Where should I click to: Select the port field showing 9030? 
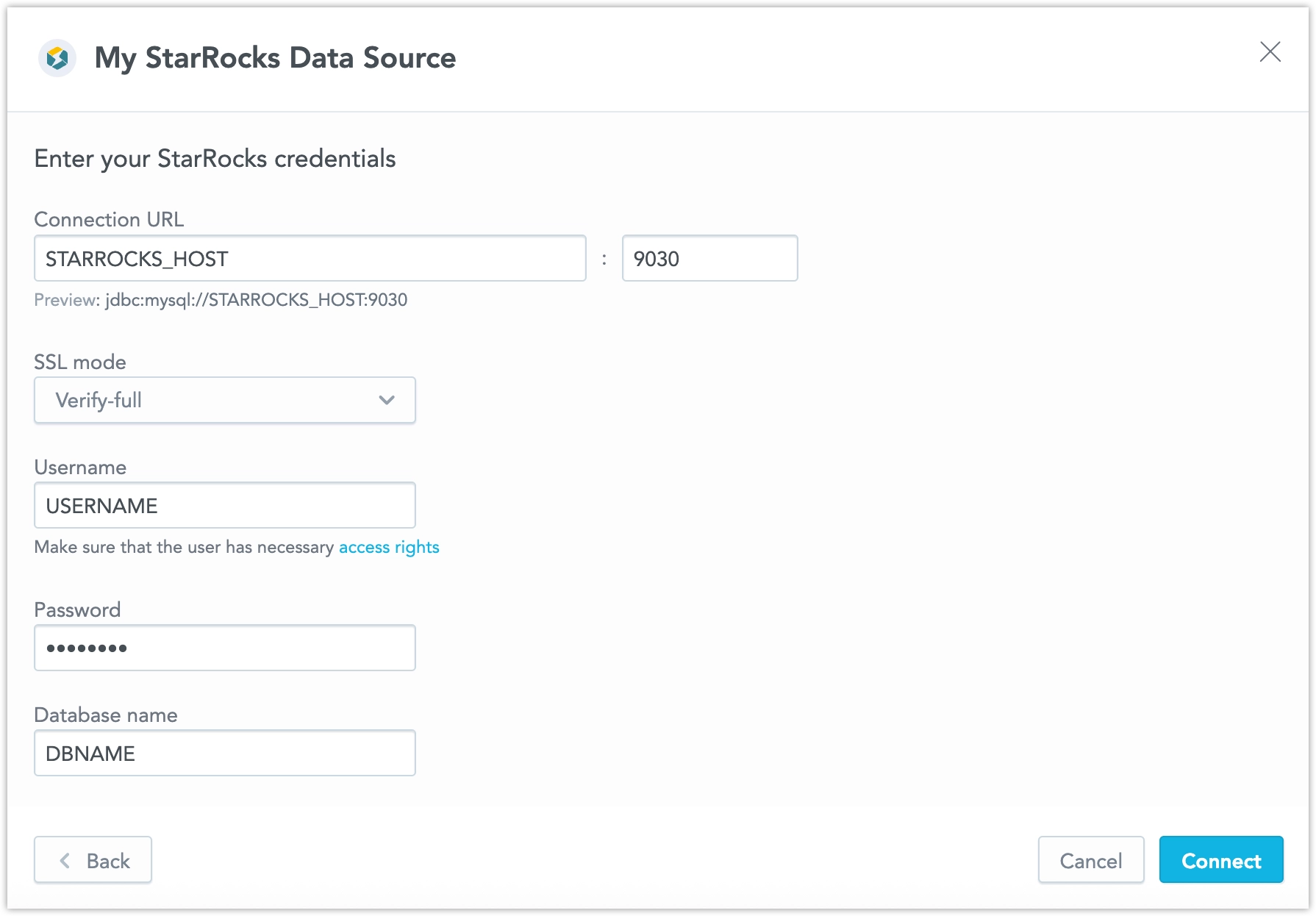709,258
